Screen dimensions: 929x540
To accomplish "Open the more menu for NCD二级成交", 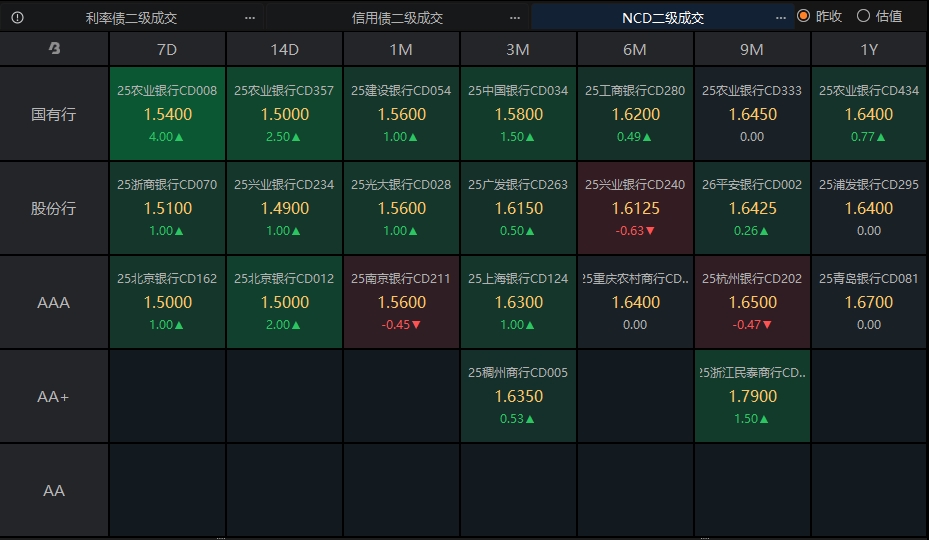I will pos(781,18).
